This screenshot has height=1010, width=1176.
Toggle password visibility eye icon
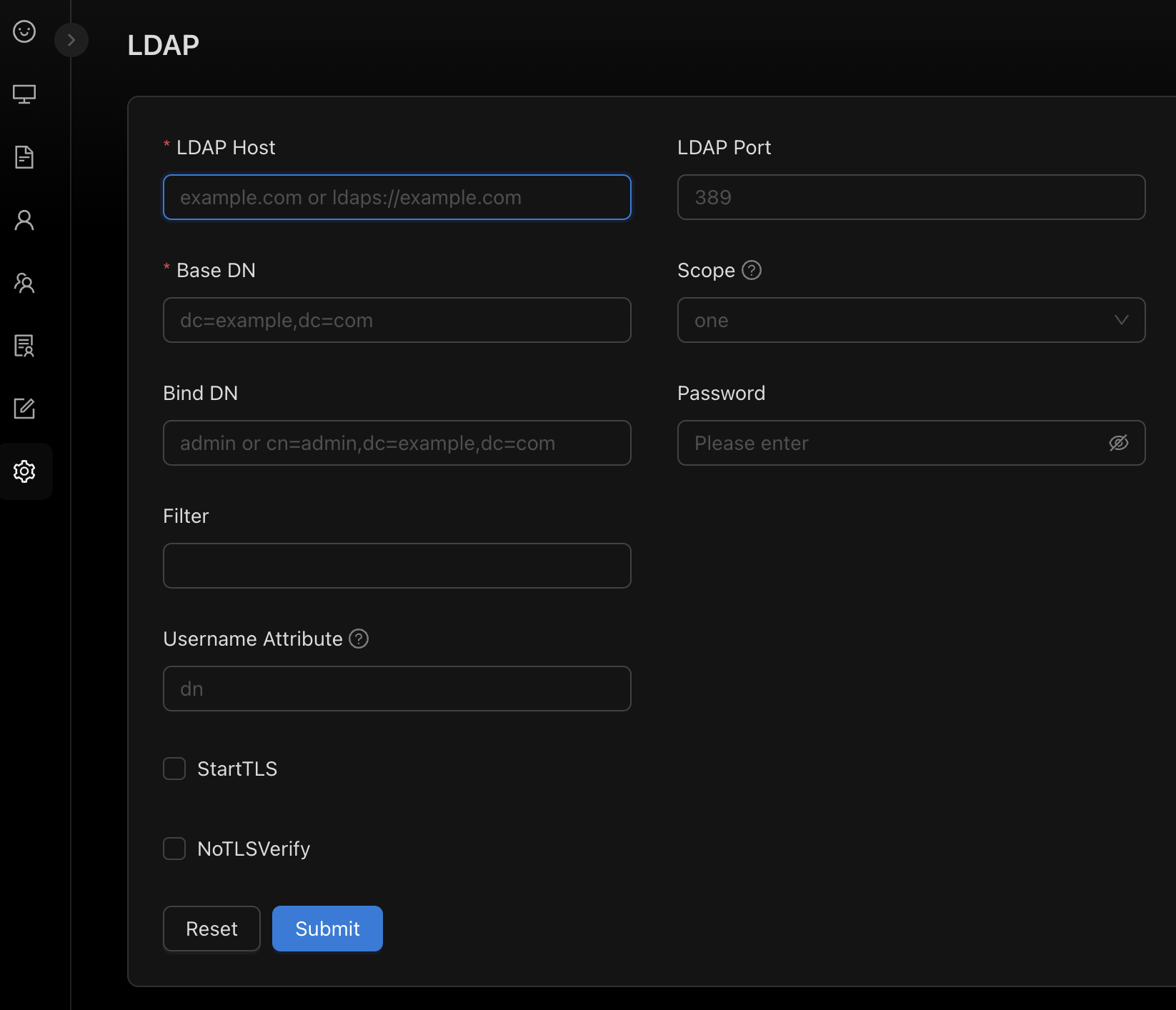tap(1118, 443)
